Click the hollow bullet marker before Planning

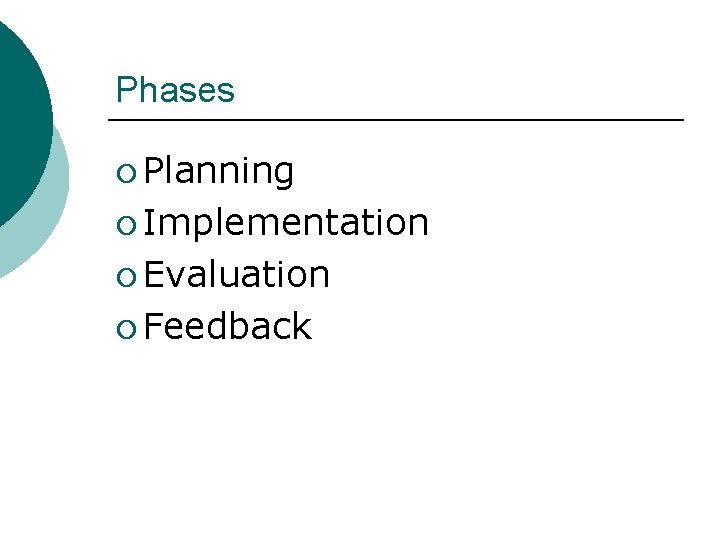124,174
